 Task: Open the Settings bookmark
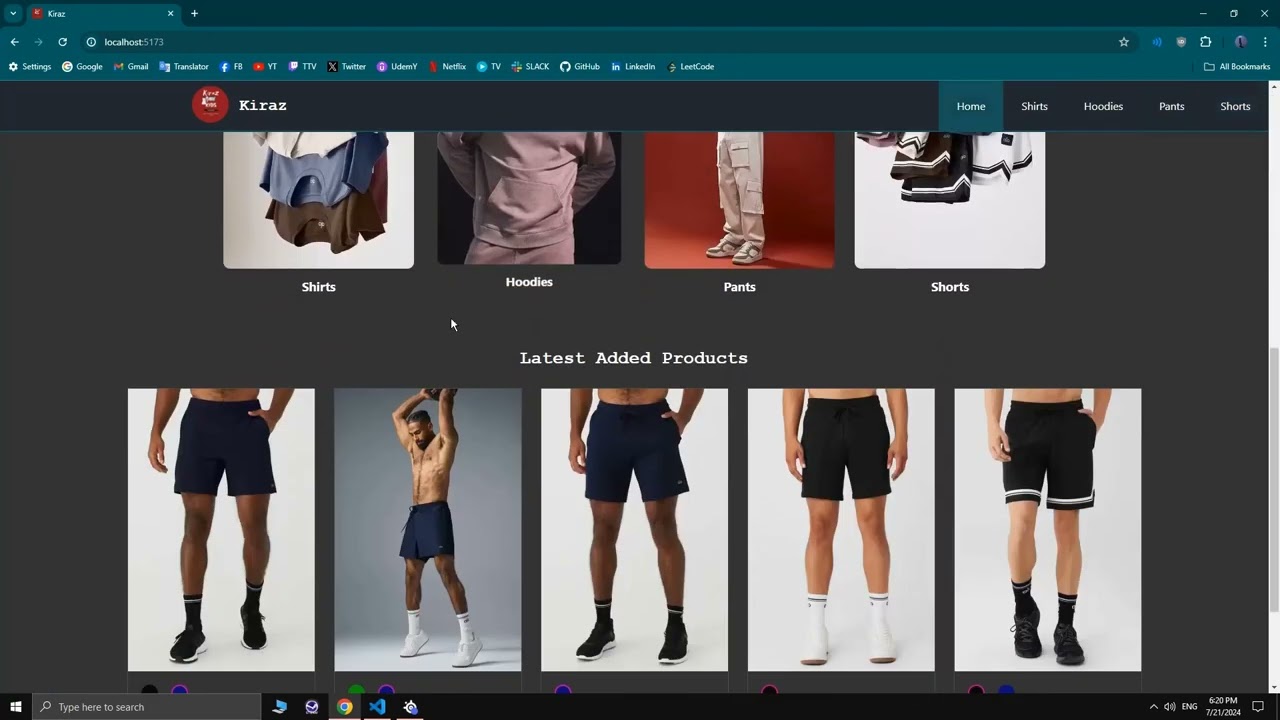point(30,67)
